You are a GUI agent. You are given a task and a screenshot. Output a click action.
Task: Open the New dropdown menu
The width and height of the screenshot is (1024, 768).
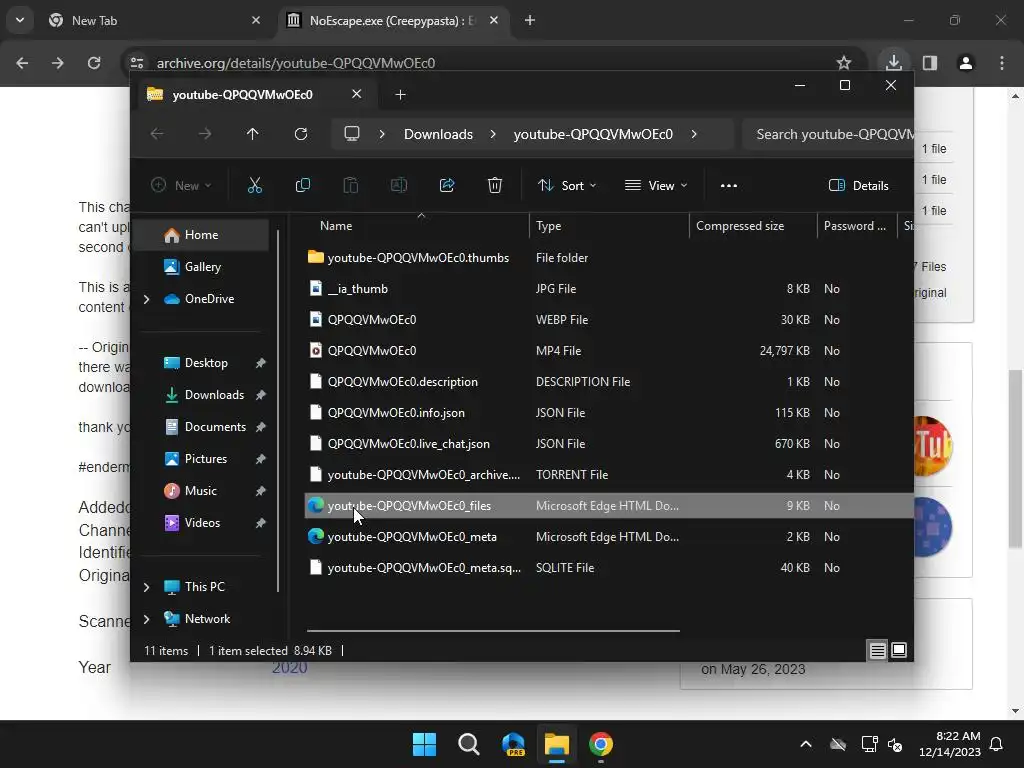181,185
